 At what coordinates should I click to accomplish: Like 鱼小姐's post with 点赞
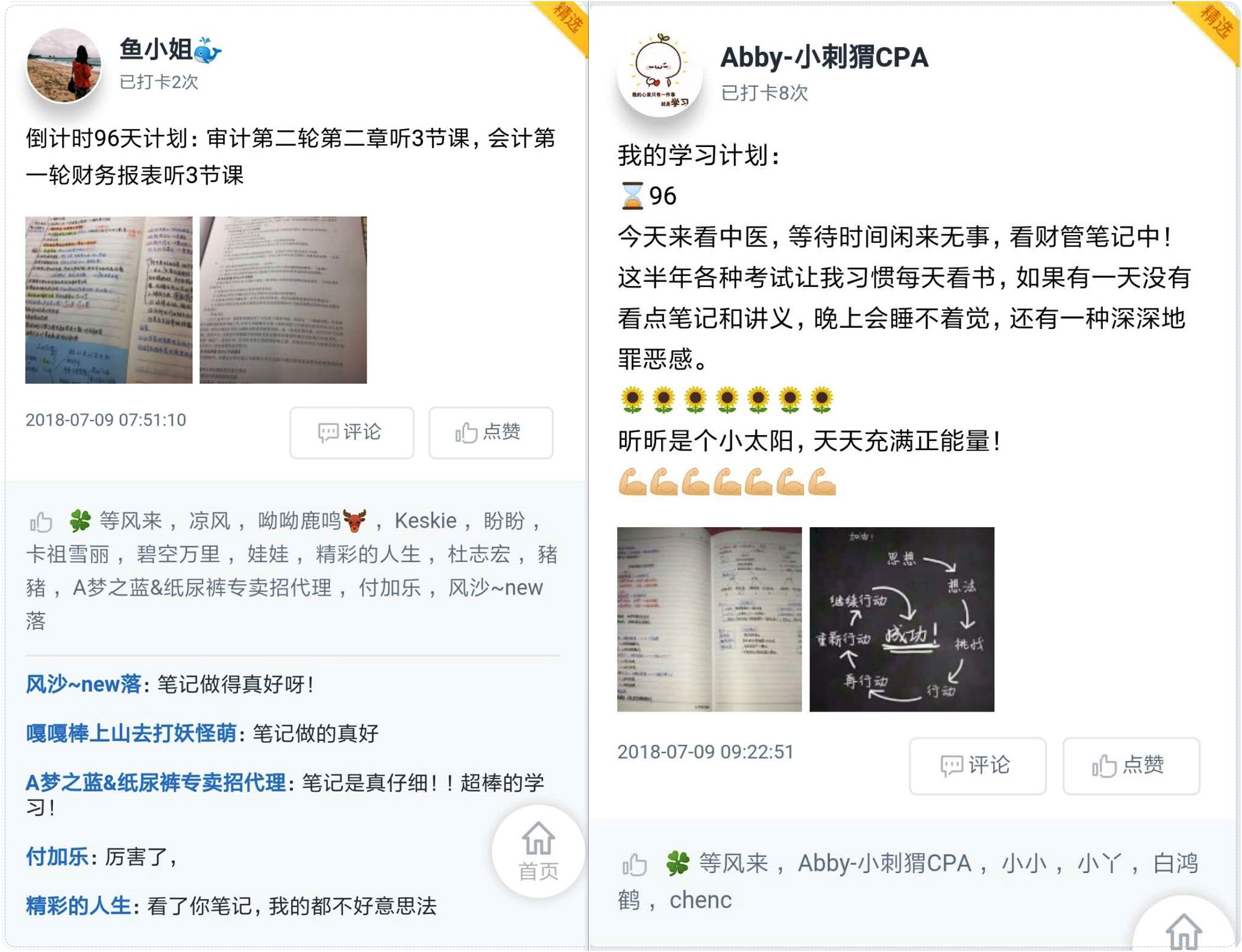491,432
